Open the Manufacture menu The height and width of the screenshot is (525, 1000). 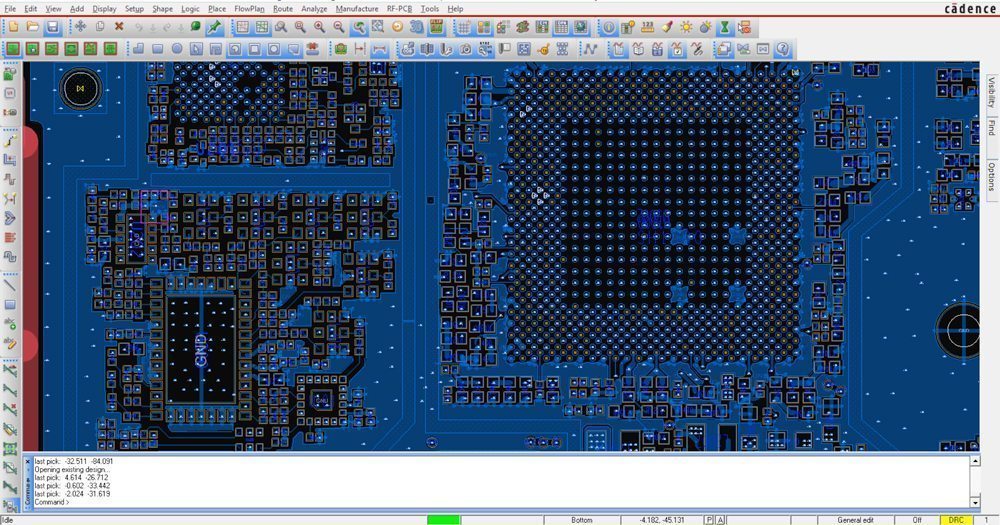click(x=357, y=9)
